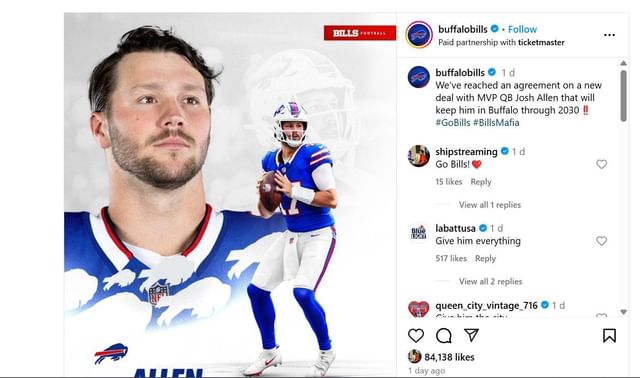Open queen_city_vintage_716's avatar
The width and height of the screenshot is (640, 378).
[419, 309]
